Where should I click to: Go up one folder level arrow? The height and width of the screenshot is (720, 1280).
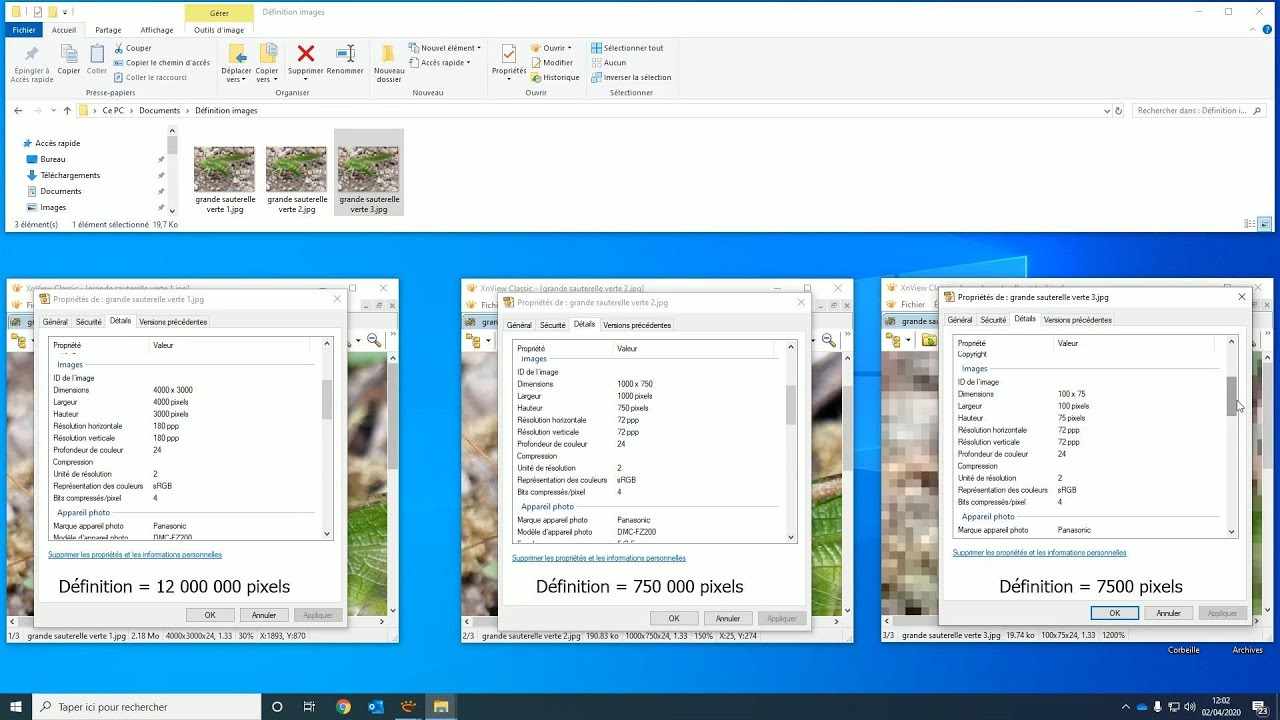[67, 111]
